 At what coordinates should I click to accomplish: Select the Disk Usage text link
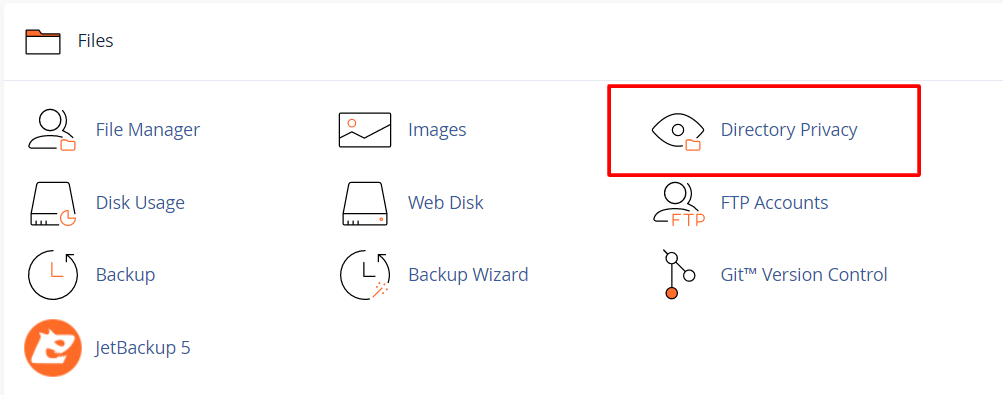140,203
